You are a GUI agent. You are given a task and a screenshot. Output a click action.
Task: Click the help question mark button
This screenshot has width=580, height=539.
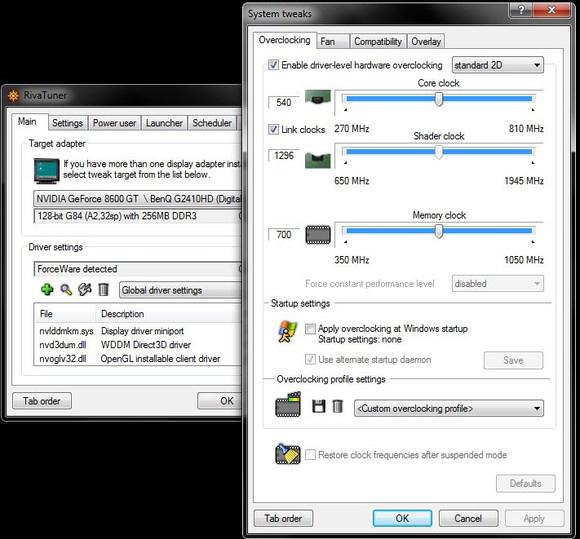point(521,9)
